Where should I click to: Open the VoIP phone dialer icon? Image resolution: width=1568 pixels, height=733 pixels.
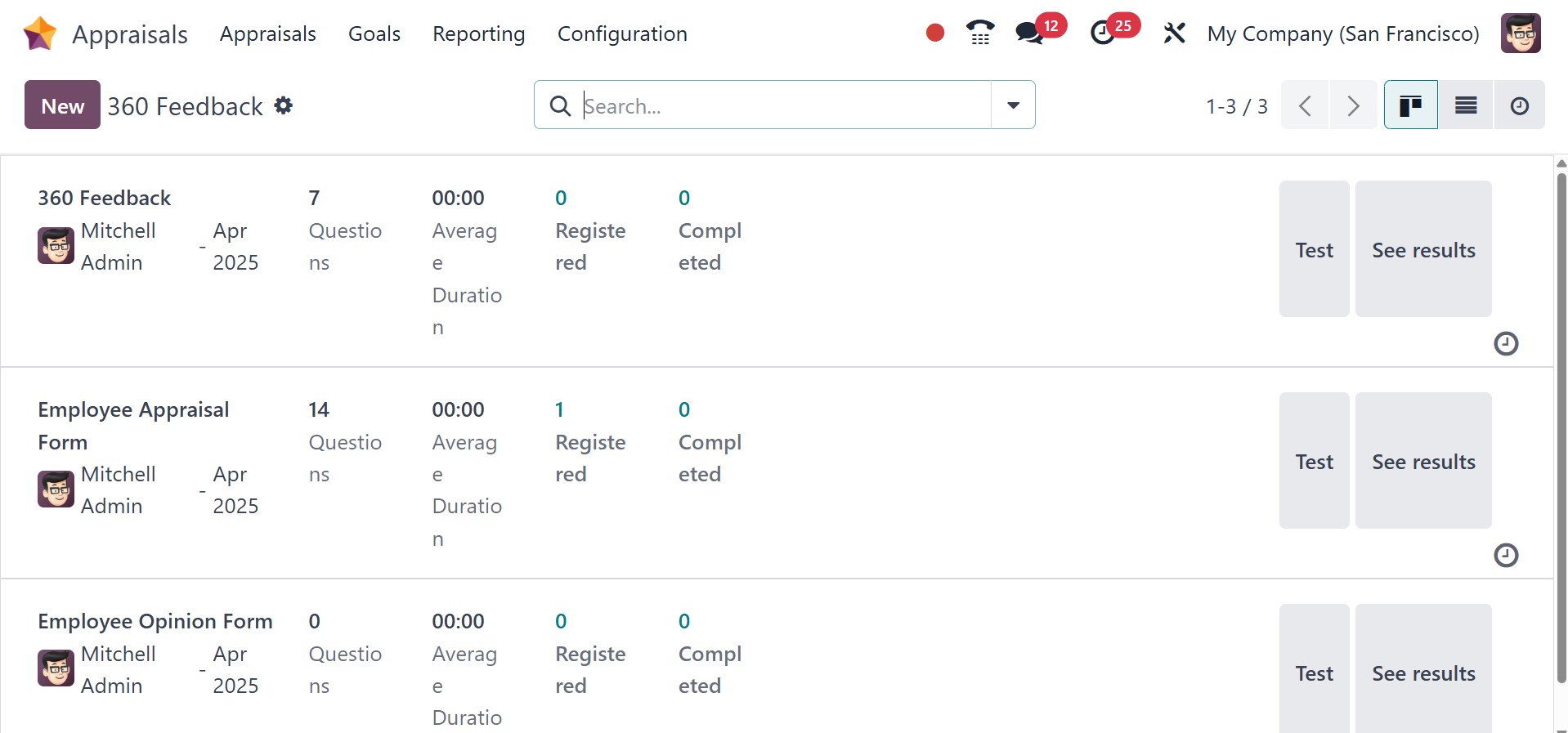click(x=979, y=33)
